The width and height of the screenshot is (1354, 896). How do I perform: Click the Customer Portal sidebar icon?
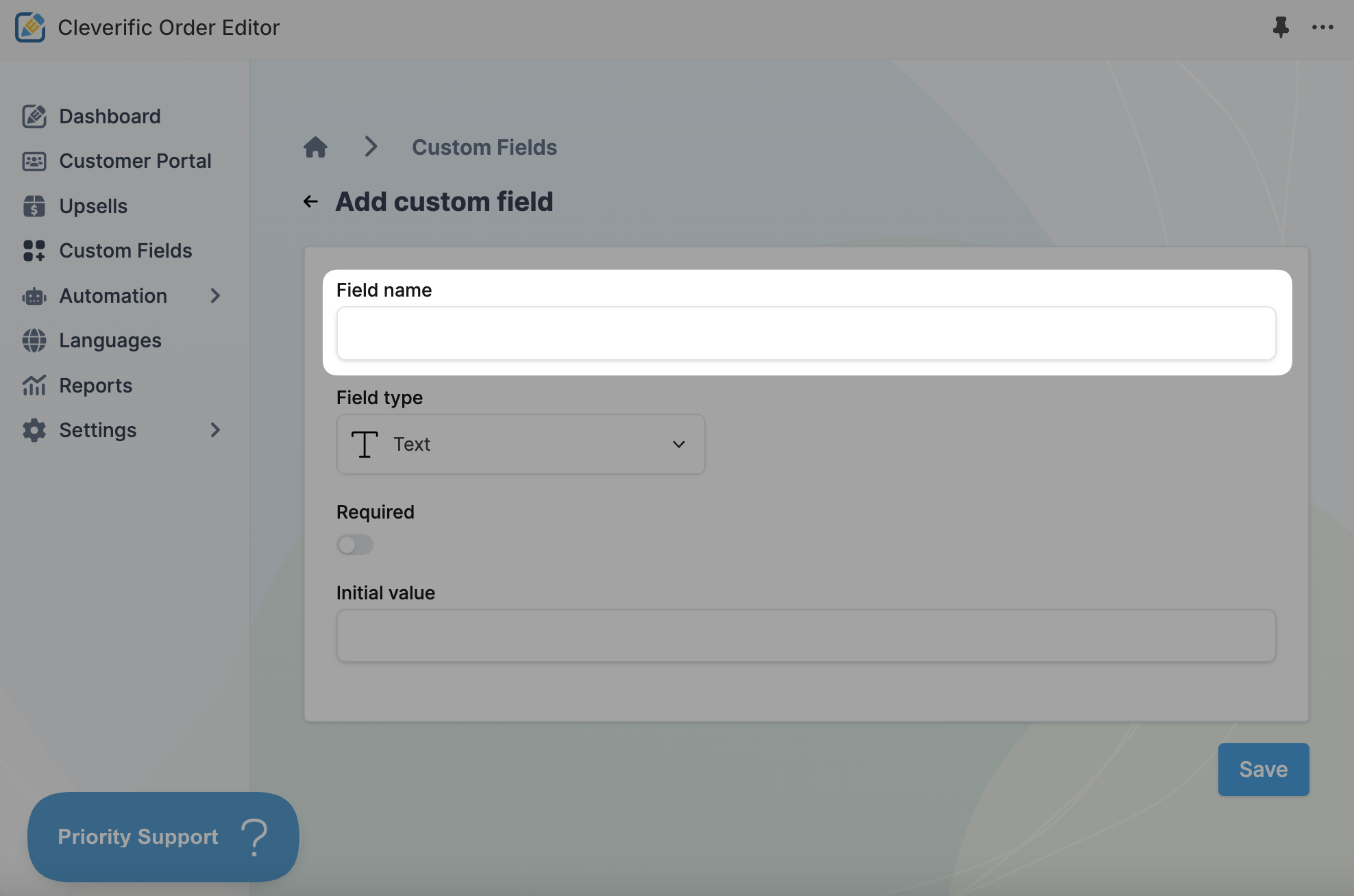coord(34,161)
